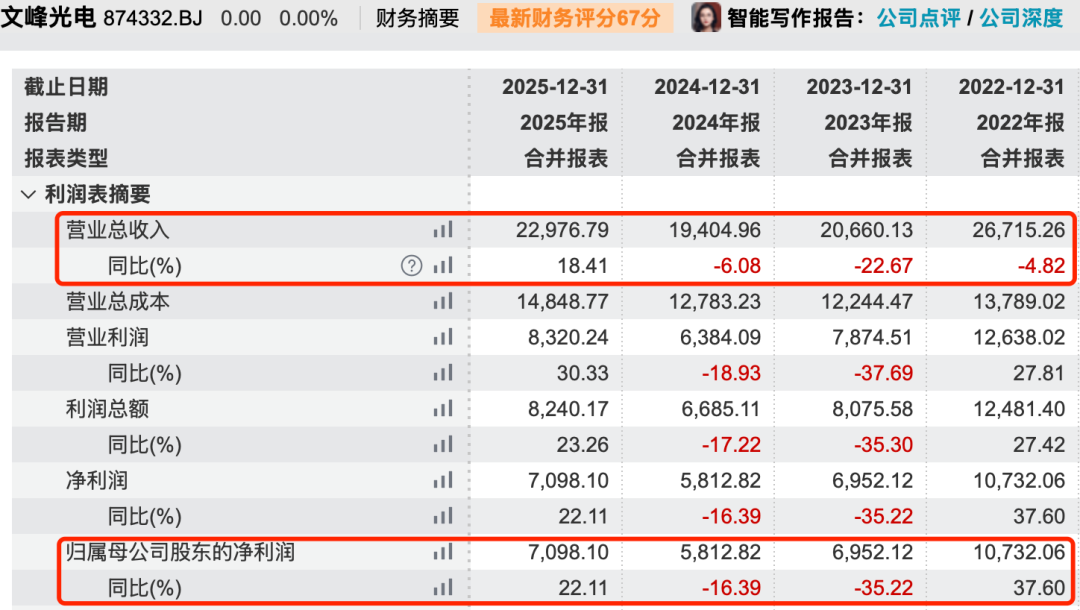Click operating profit growth 30.33
This screenshot has width=1080, height=610.
(583, 373)
